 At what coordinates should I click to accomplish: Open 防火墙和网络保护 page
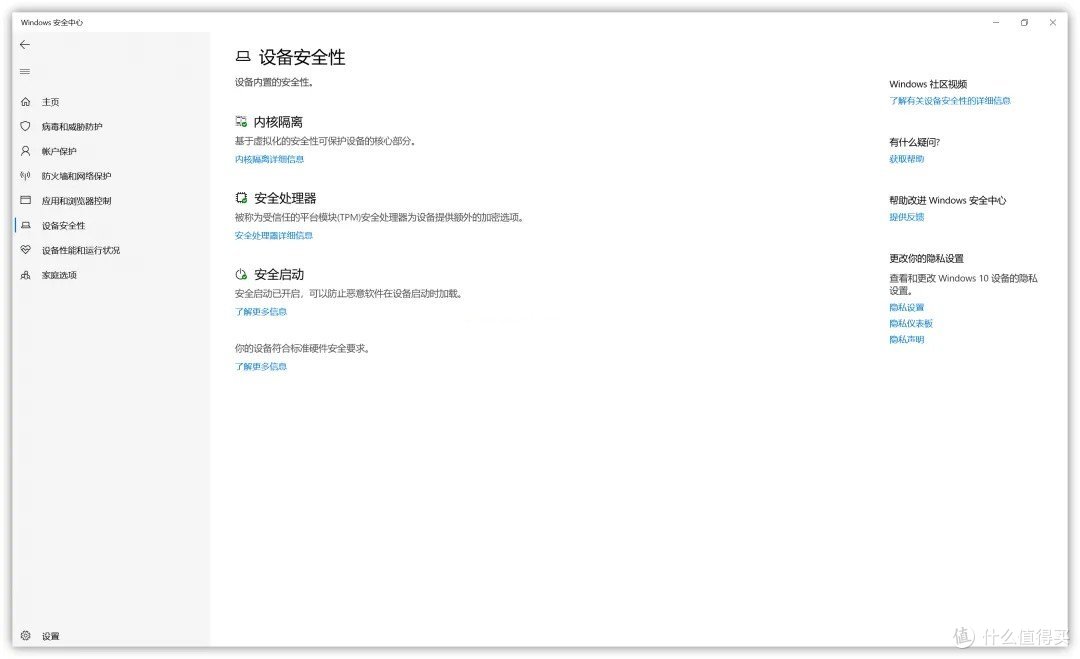pos(76,176)
